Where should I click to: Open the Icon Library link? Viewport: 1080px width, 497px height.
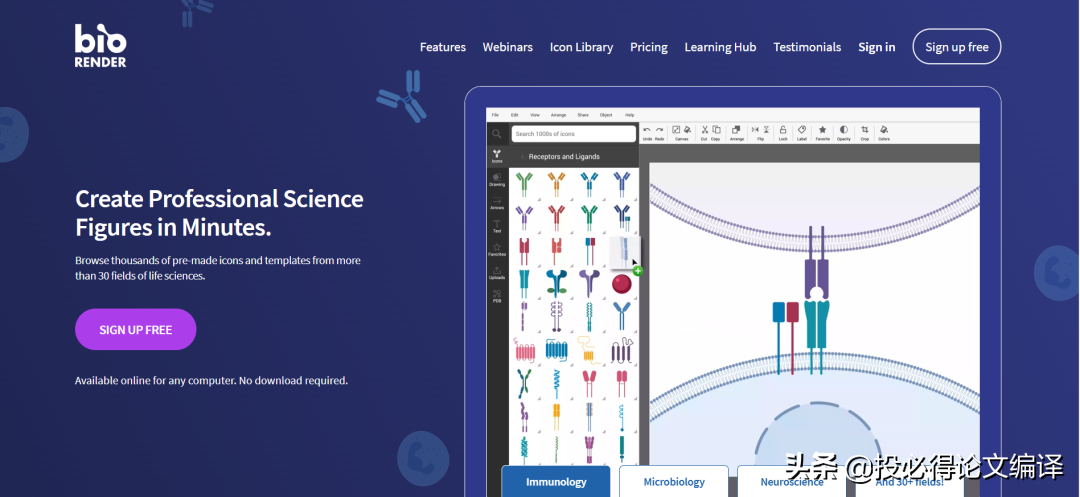pos(581,47)
